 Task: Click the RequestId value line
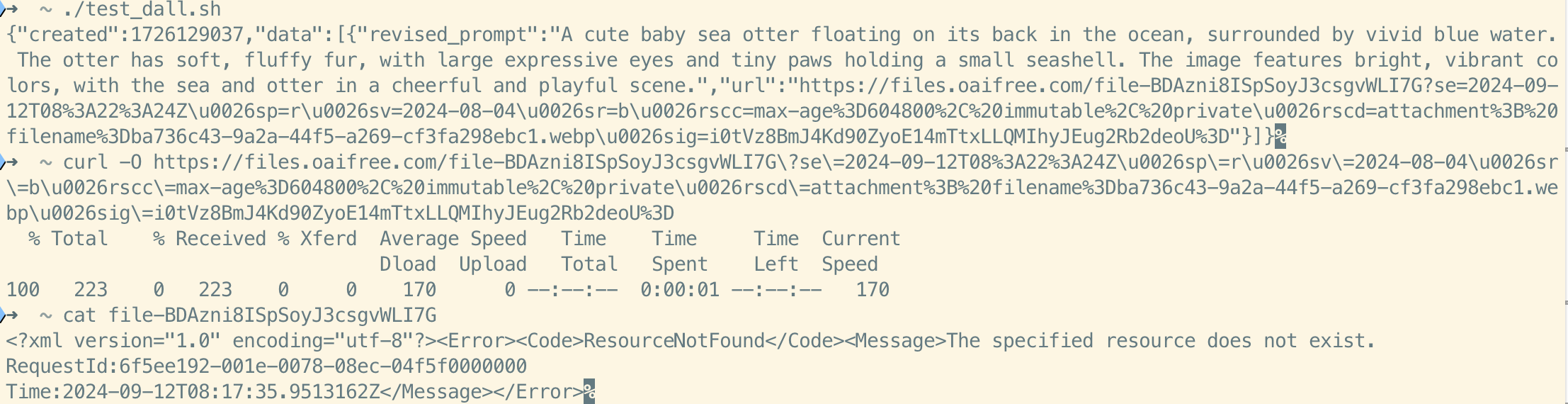click(266, 366)
